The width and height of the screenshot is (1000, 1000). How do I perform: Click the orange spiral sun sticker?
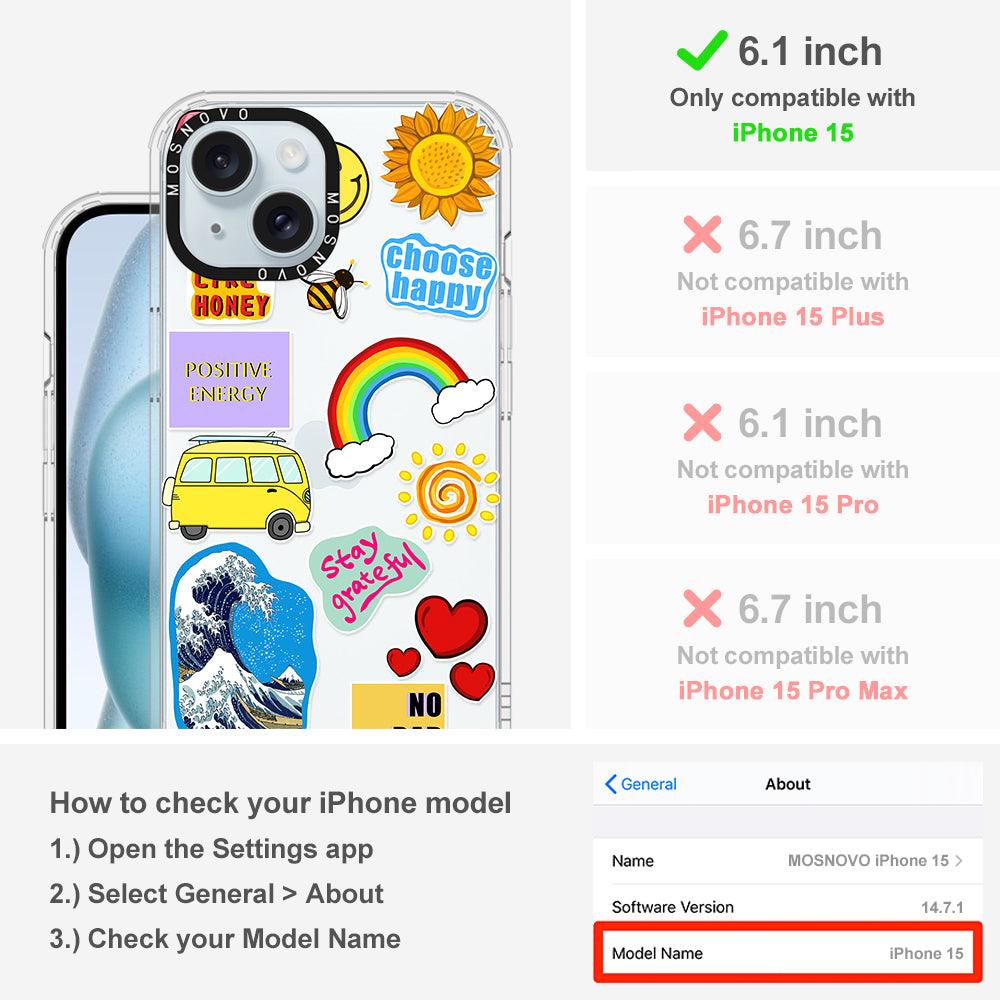click(x=448, y=493)
